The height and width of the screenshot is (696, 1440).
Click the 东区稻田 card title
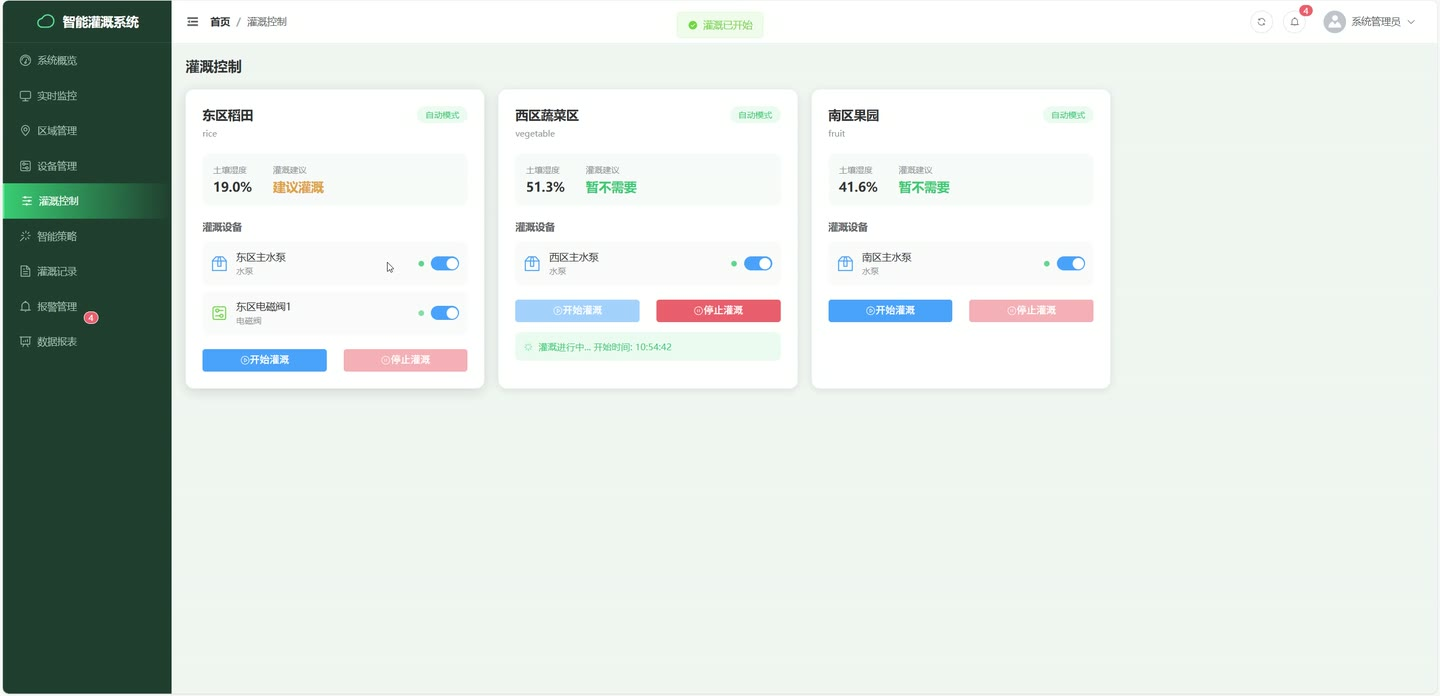228,115
